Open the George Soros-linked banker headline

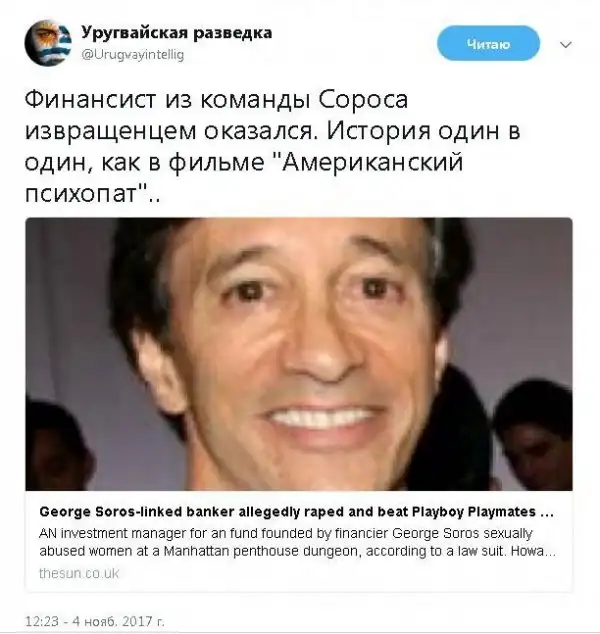[296, 512]
